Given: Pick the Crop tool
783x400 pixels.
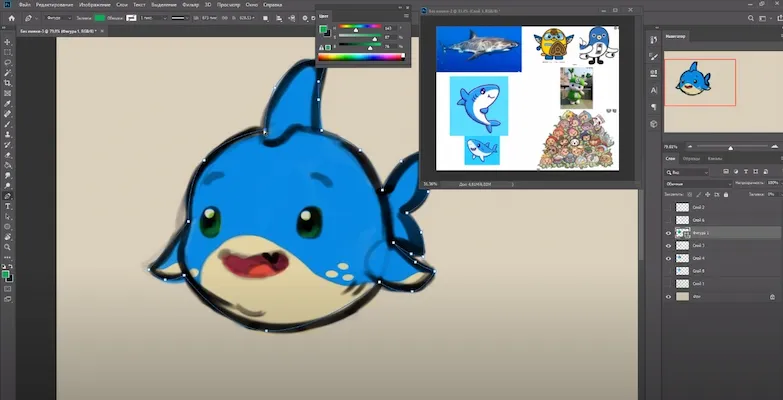Looking at the screenshot, I should (7, 83).
